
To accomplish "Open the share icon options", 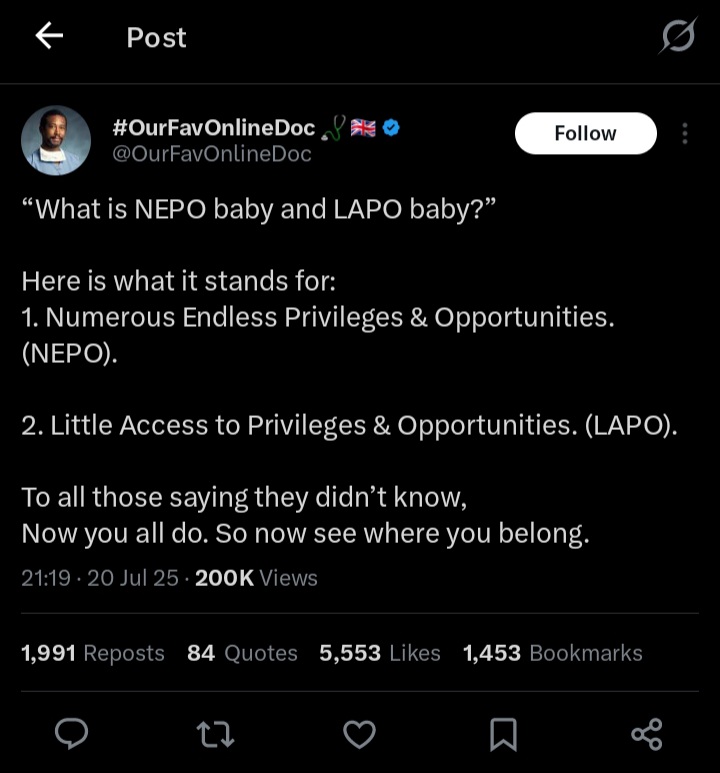I will click(647, 735).
